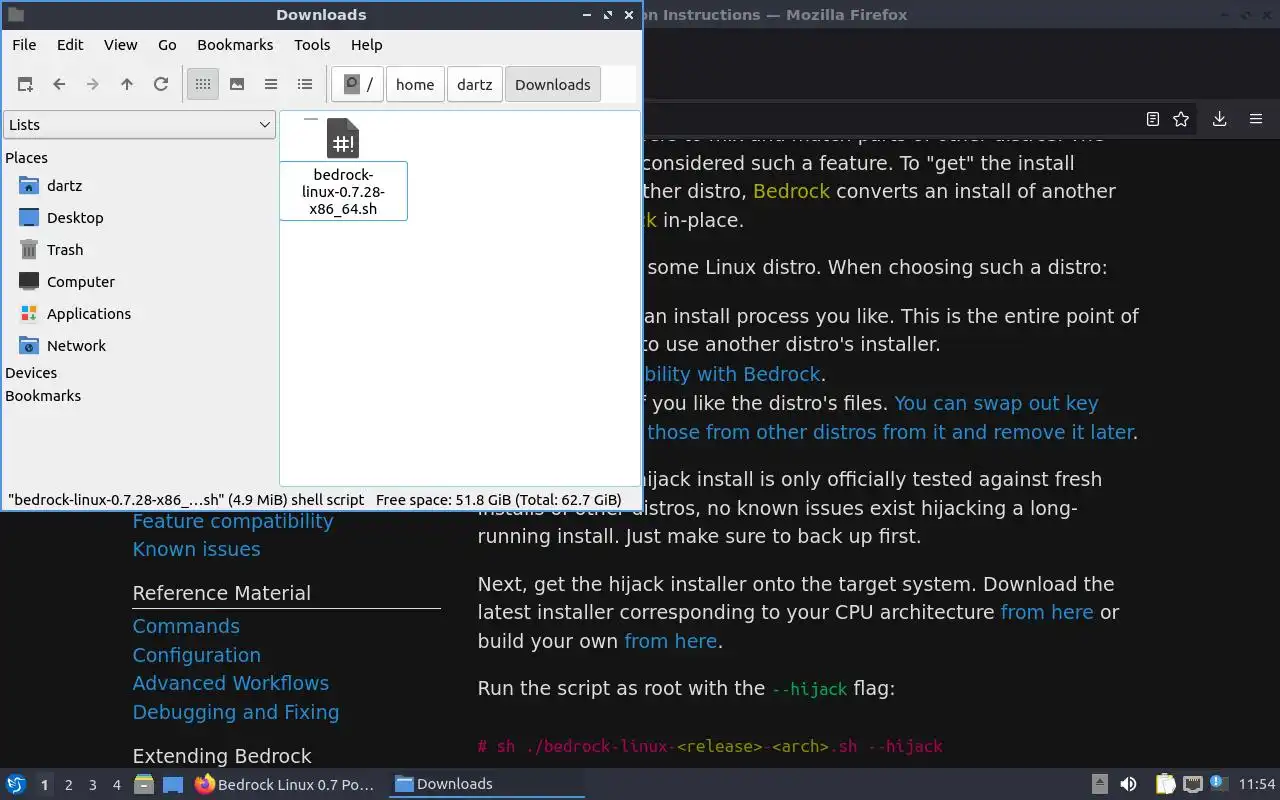Click the bedrock-linux-0.7.28-x86_64.sh filename label
This screenshot has width=1280, height=800.
point(343,191)
